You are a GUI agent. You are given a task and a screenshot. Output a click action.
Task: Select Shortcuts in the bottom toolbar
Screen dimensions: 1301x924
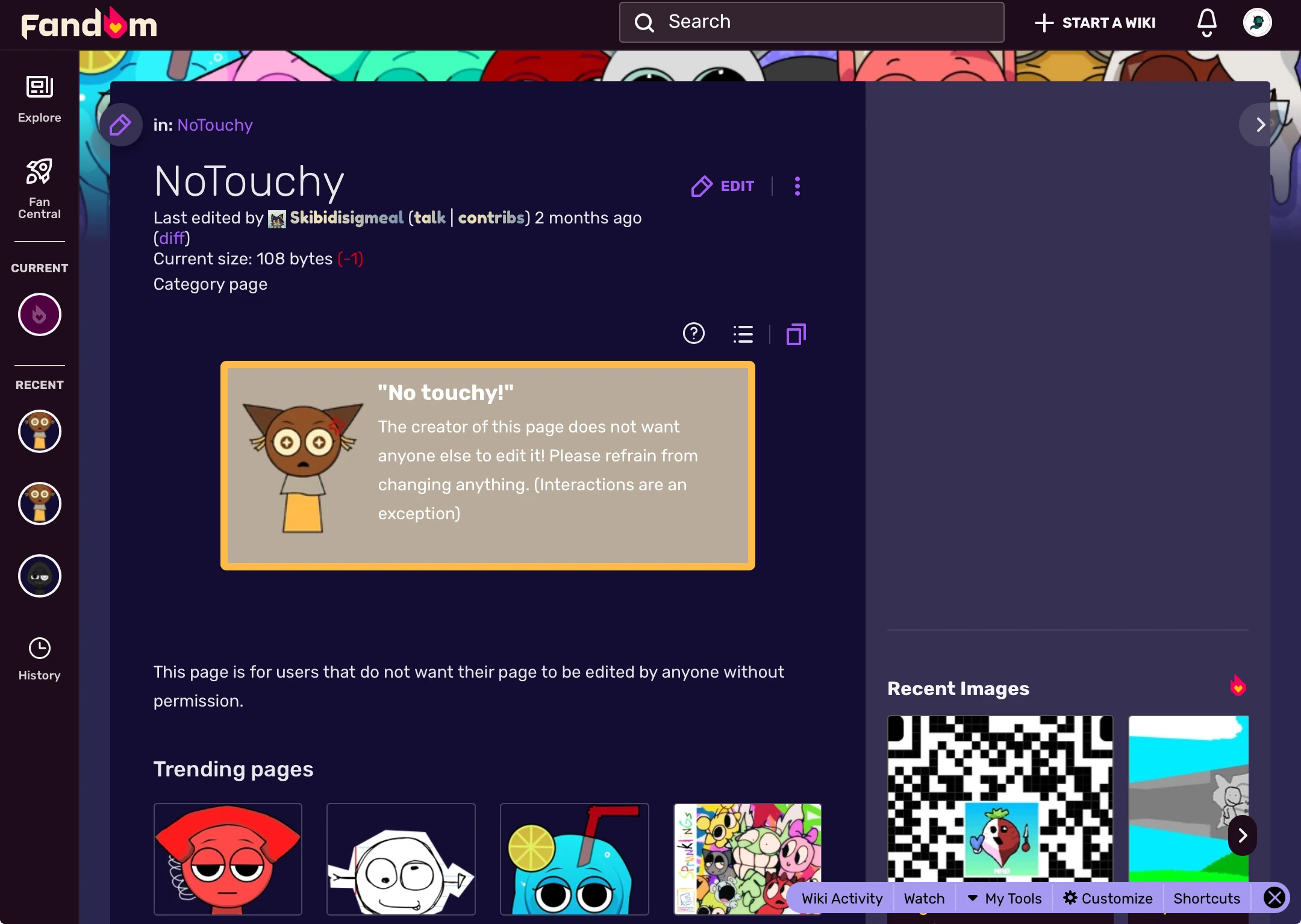click(x=1206, y=898)
